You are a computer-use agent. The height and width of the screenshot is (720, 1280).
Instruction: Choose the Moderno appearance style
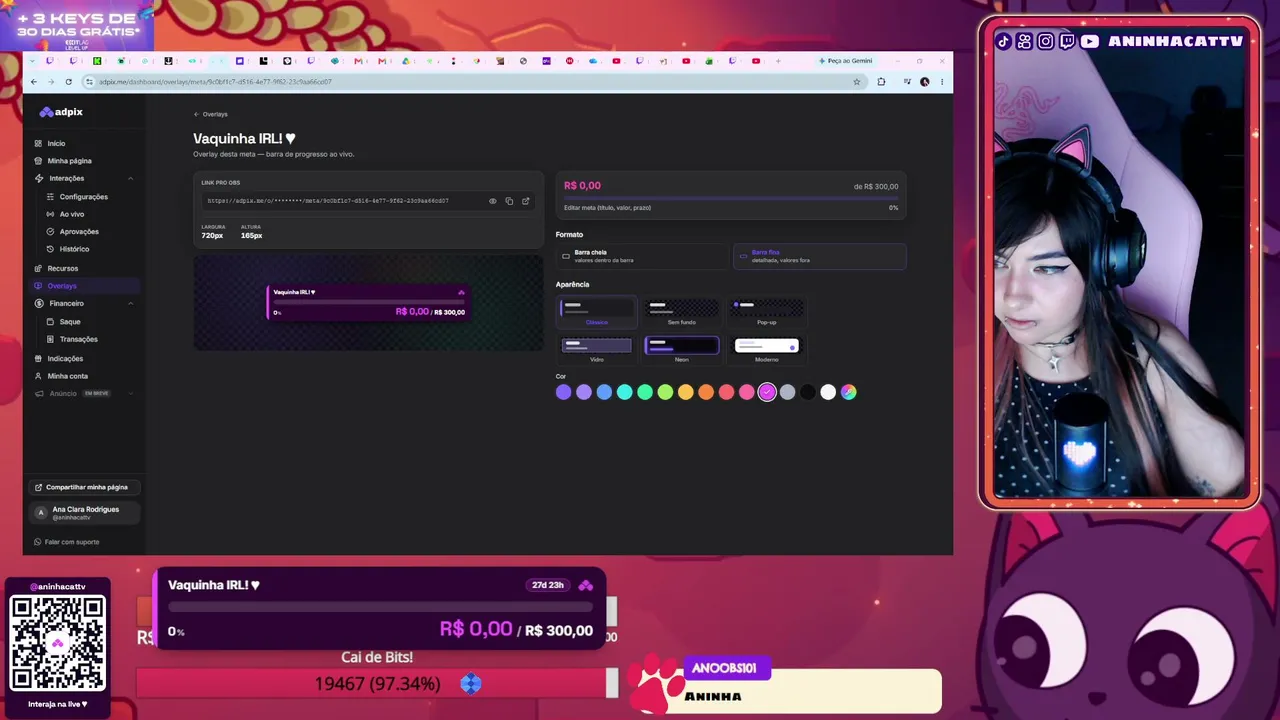point(767,349)
